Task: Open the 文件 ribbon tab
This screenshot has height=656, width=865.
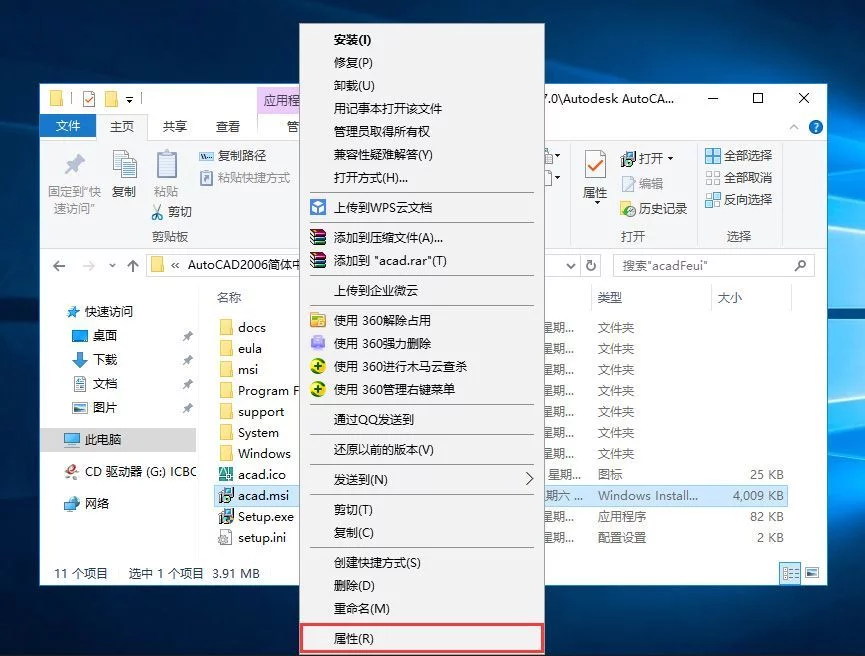Action: pos(68,126)
